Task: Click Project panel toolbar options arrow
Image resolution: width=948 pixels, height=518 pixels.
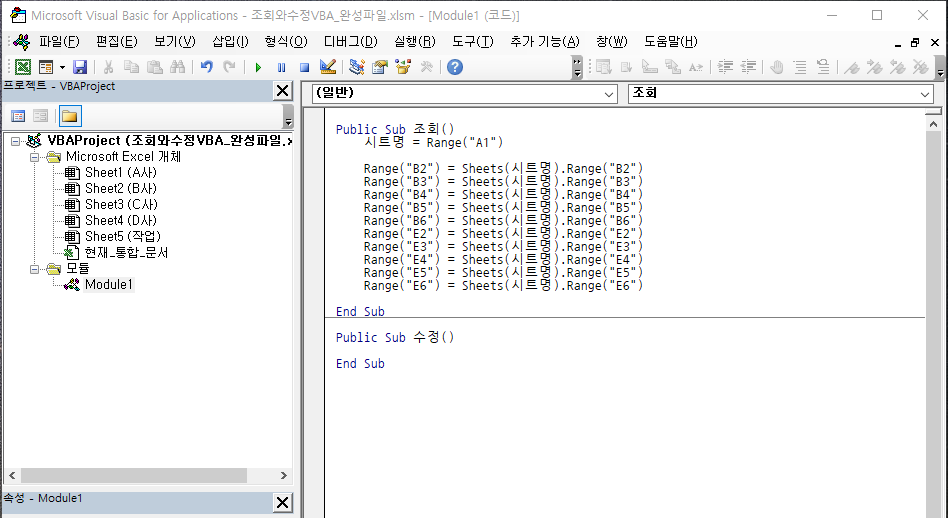Action: coord(288,116)
